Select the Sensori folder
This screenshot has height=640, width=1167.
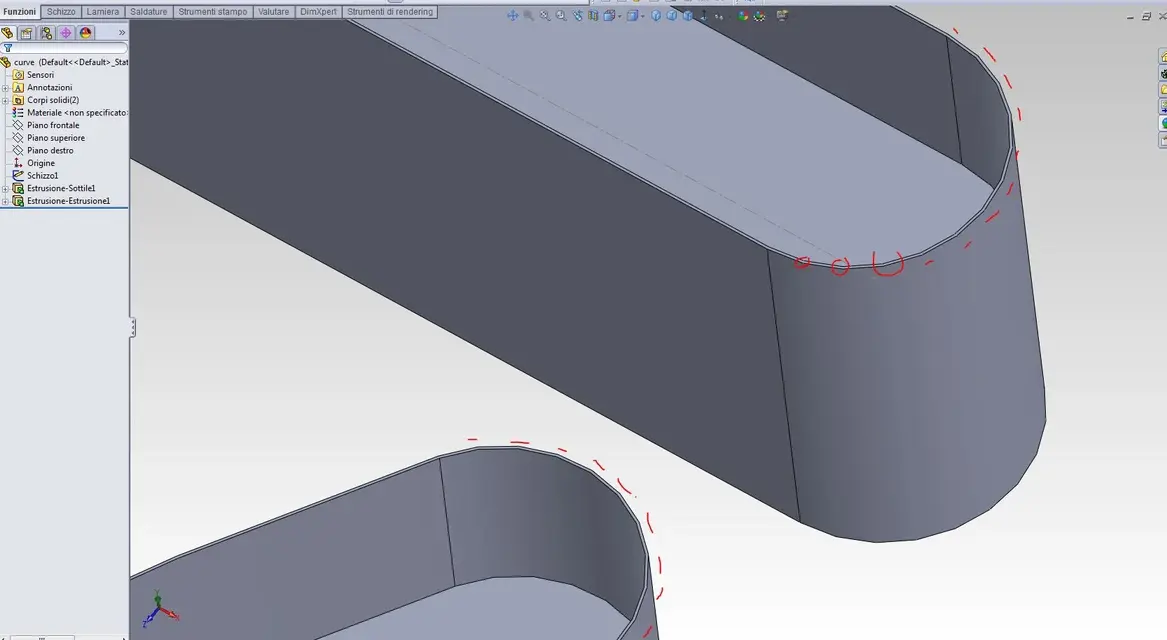pos(40,75)
